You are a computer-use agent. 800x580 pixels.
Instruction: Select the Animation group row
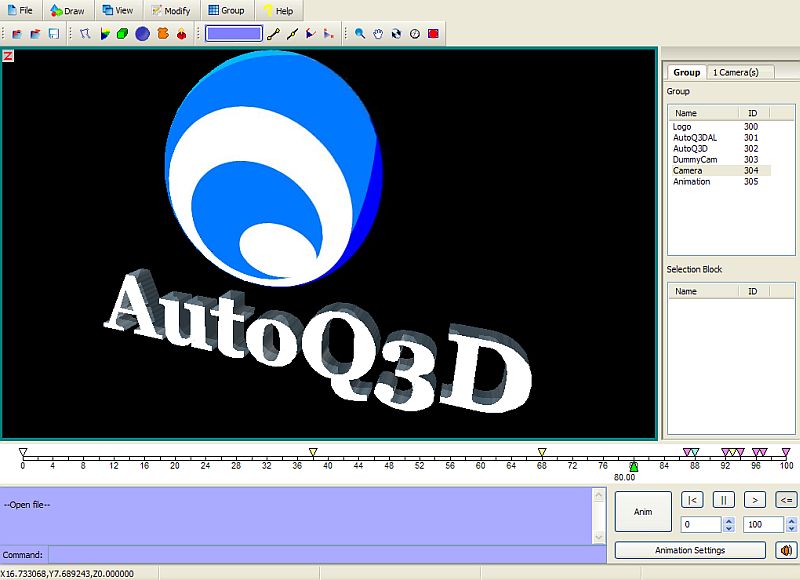tap(719, 182)
